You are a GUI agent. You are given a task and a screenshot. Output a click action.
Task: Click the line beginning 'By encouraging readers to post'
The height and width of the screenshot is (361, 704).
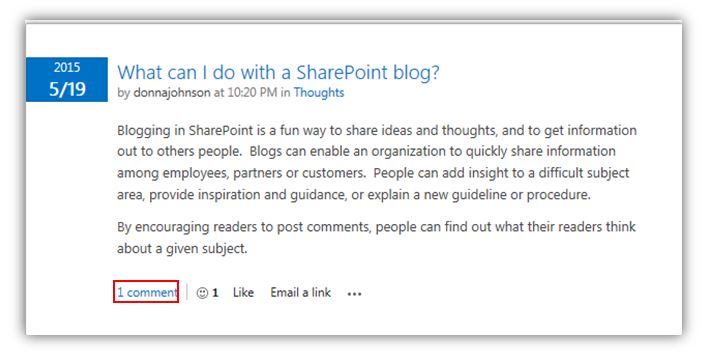[x=376, y=227]
